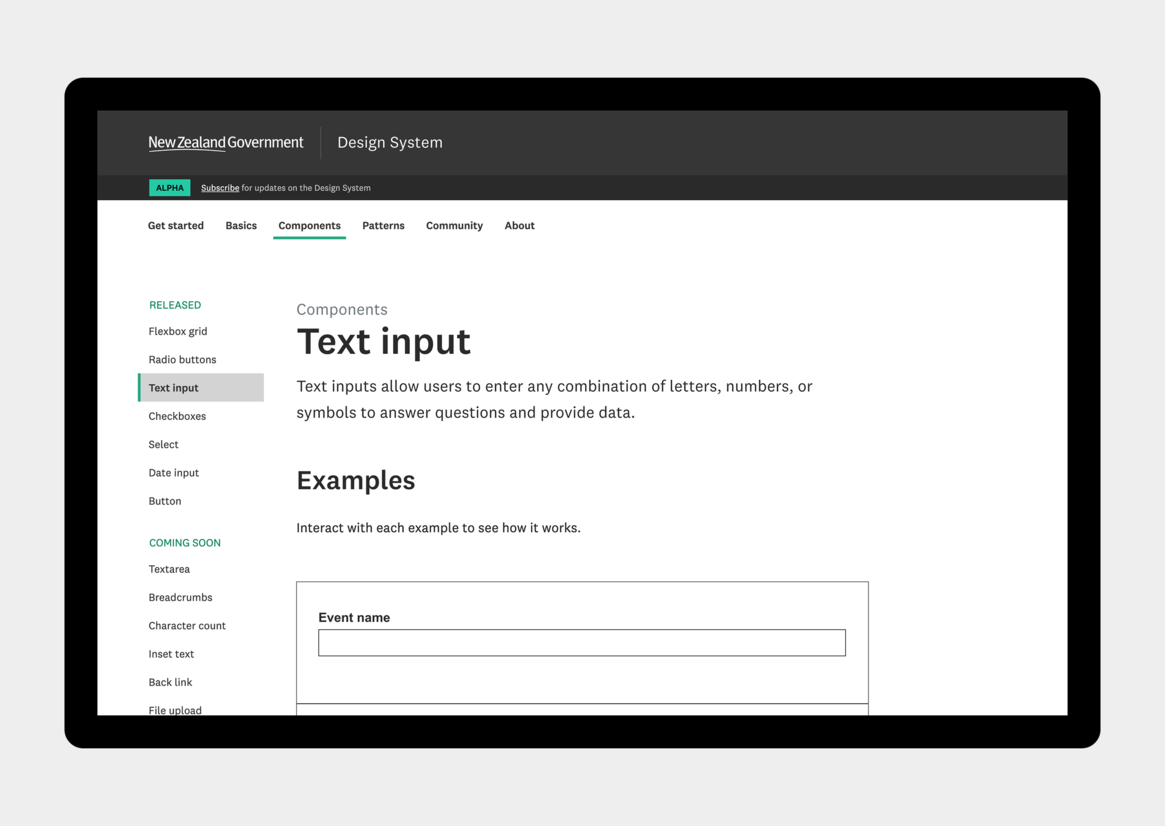Screen dimensions: 1165x826
Task: Click the Text input sidebar item
Action: tap(174, 388)
